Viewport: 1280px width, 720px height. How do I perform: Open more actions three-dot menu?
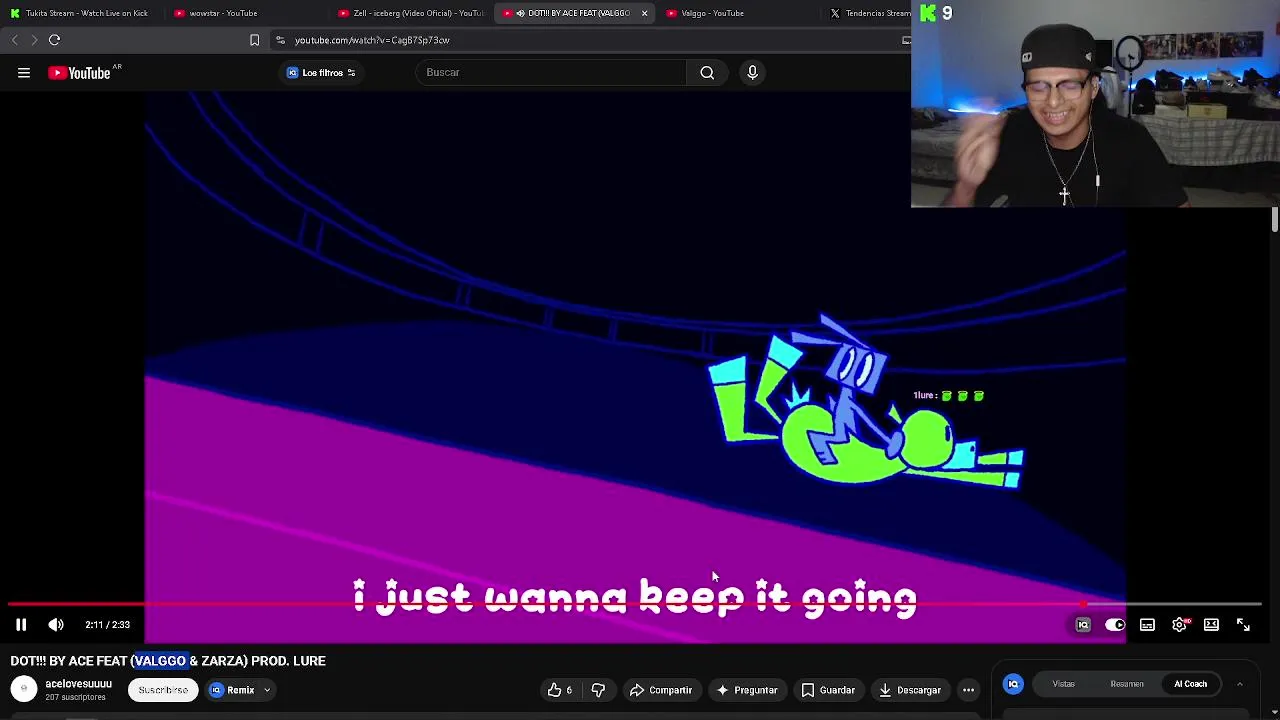968,690
